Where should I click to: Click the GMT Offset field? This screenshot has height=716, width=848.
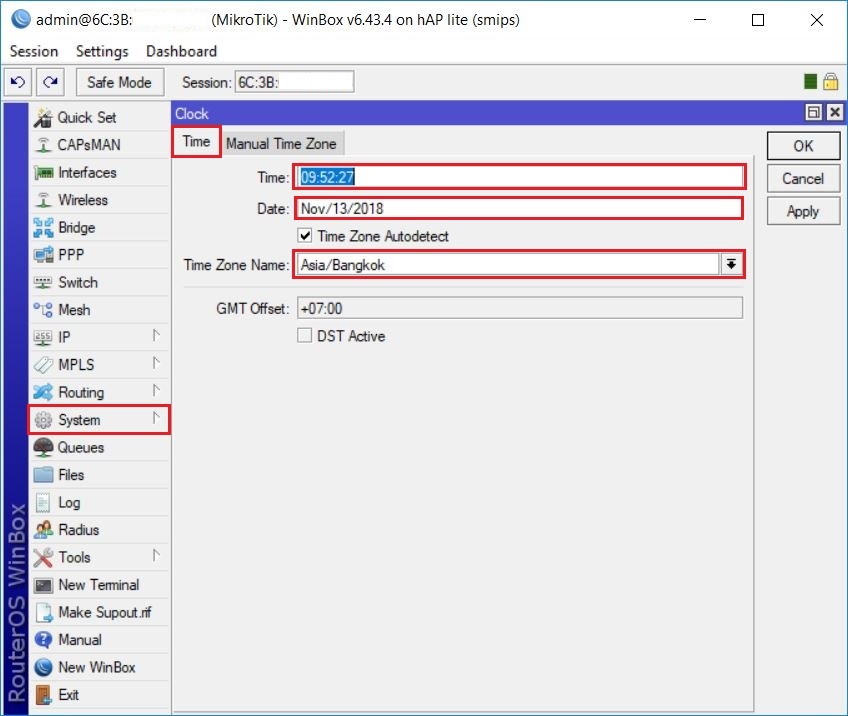pos(520,308)
